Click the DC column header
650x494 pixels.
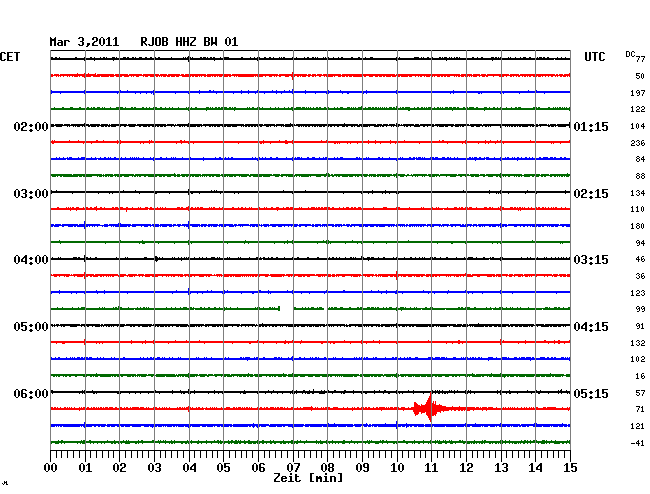(x=630, y=54)
